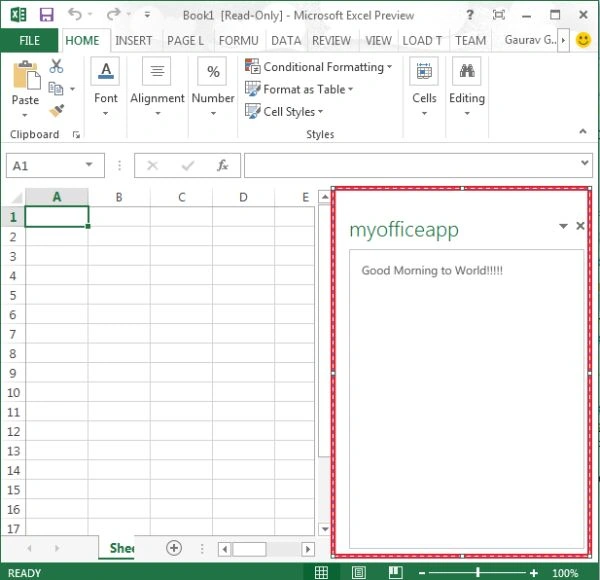The image size is (600, 580).
Task: Open the Alignment group button
Action: click(x=157, y=86)
